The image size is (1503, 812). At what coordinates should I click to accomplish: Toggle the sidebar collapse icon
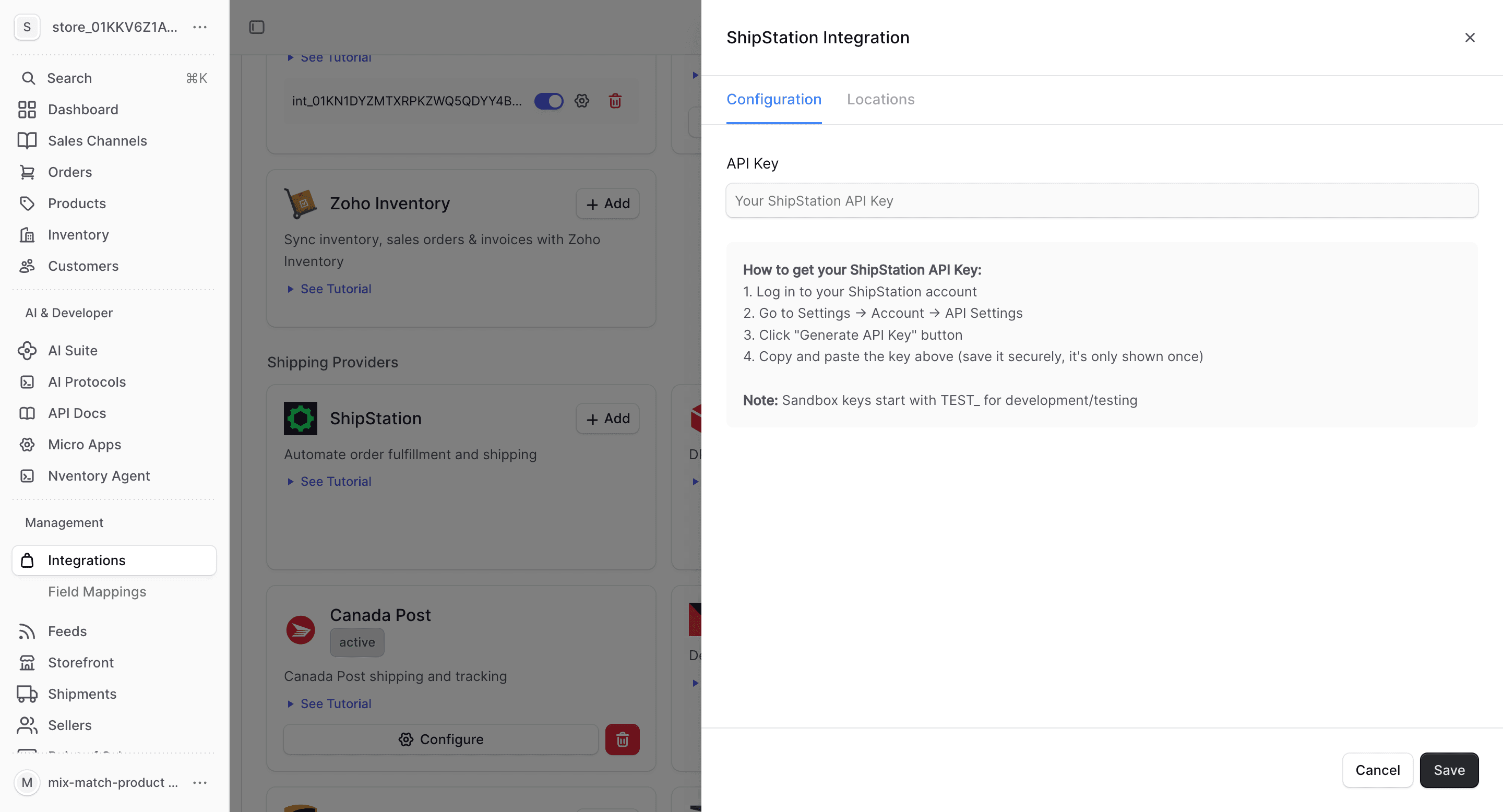(x=257, y=28)
